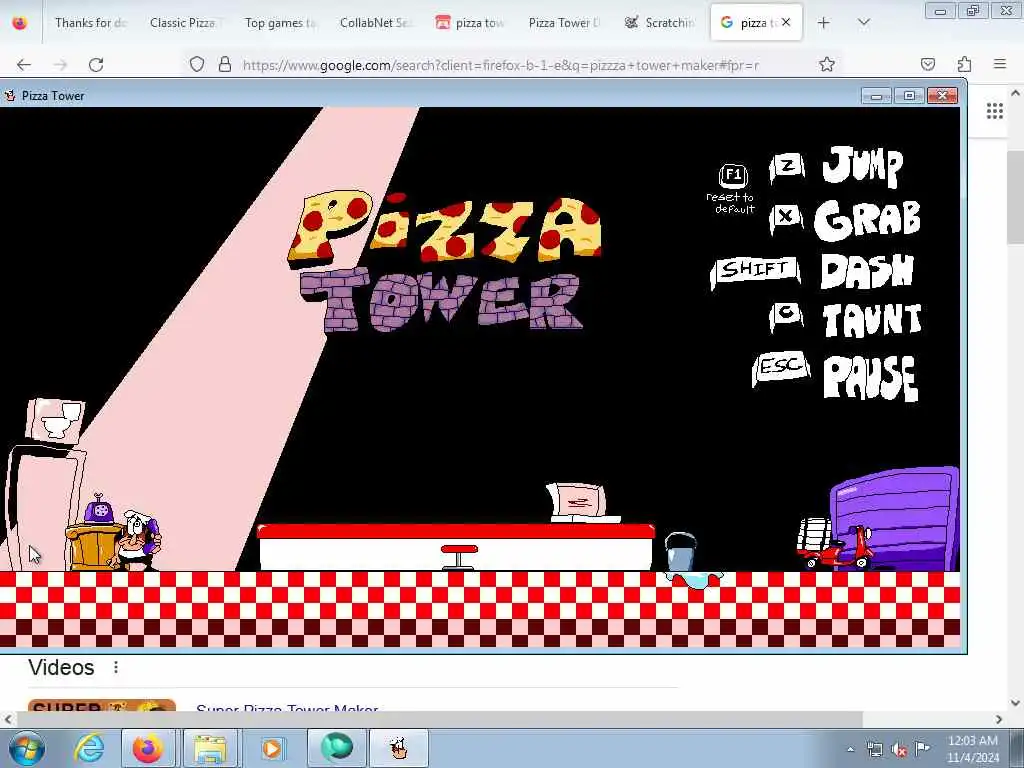Switch to the itch.io pizza tower tab
Image resolution: width=1024 pixels, height=768 pixels.
tap(470, 23)
